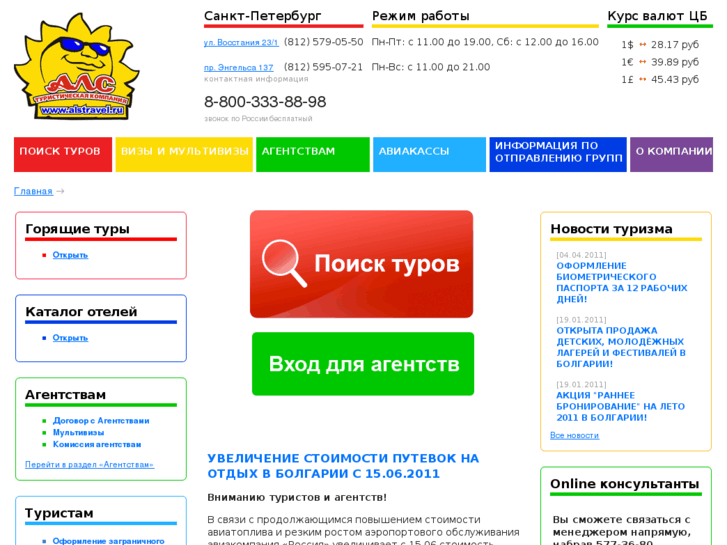Image resolution: width=727 pixels, height=545 pixels.
Task: Click the Каталог отелей heading
Action: (81, 312)
